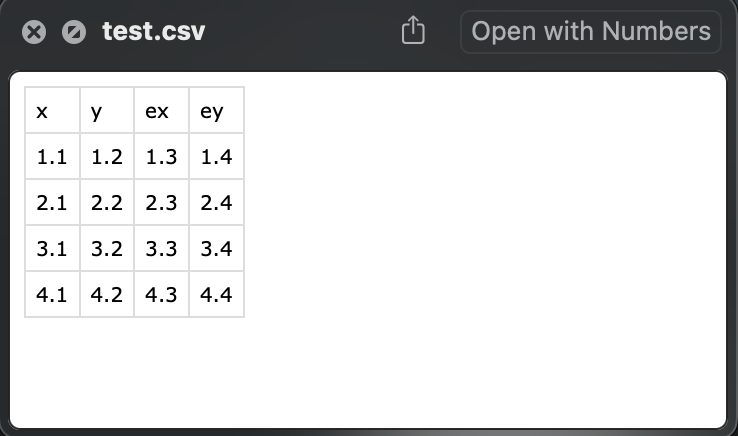
Task: Select the ex column header cell
Action: (x=161, y=110)
